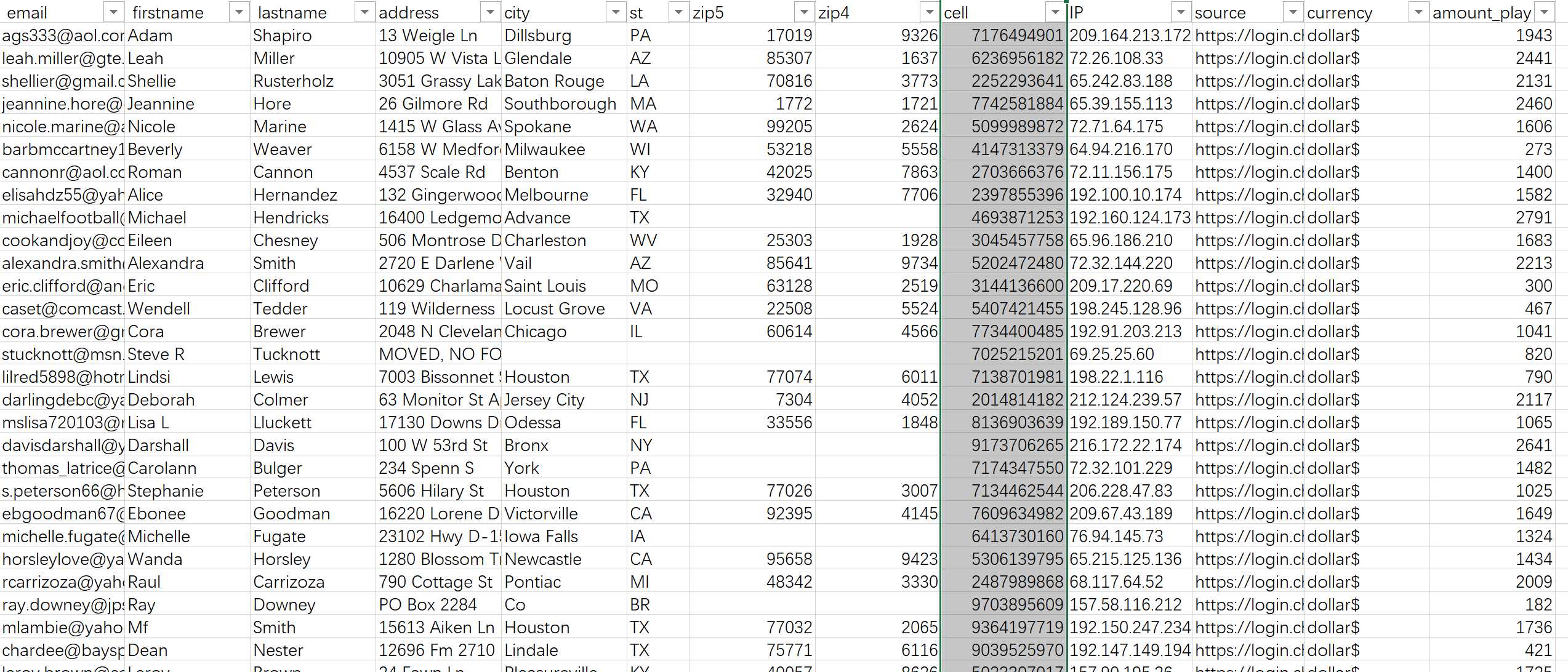The height and width of the screenshot is (672, 1568).
Task: Open the IP column filter dropdown
Action: pyautogui.click(x=1181, y=12)
